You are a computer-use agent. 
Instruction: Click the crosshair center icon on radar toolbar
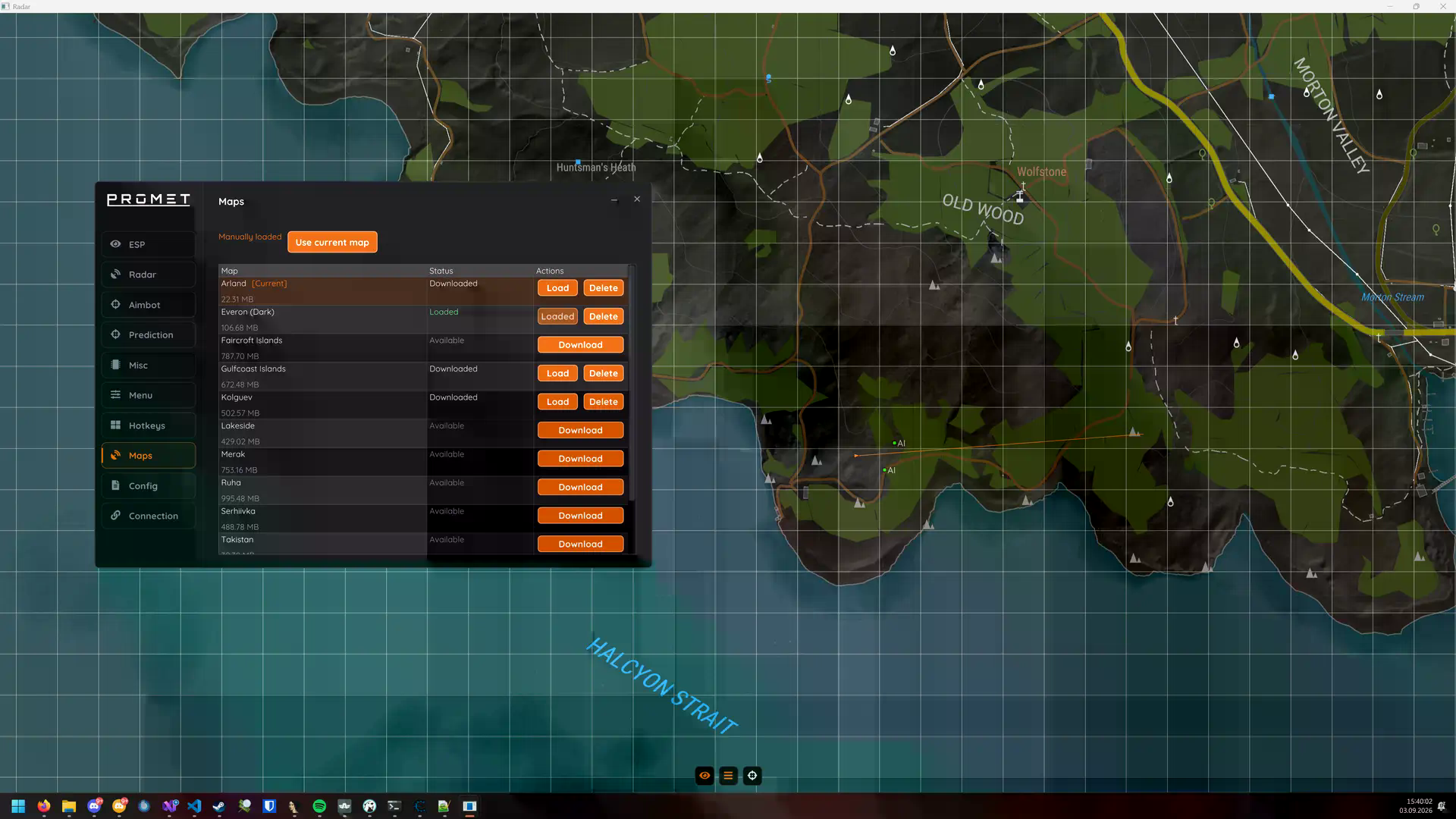(752, 775)
